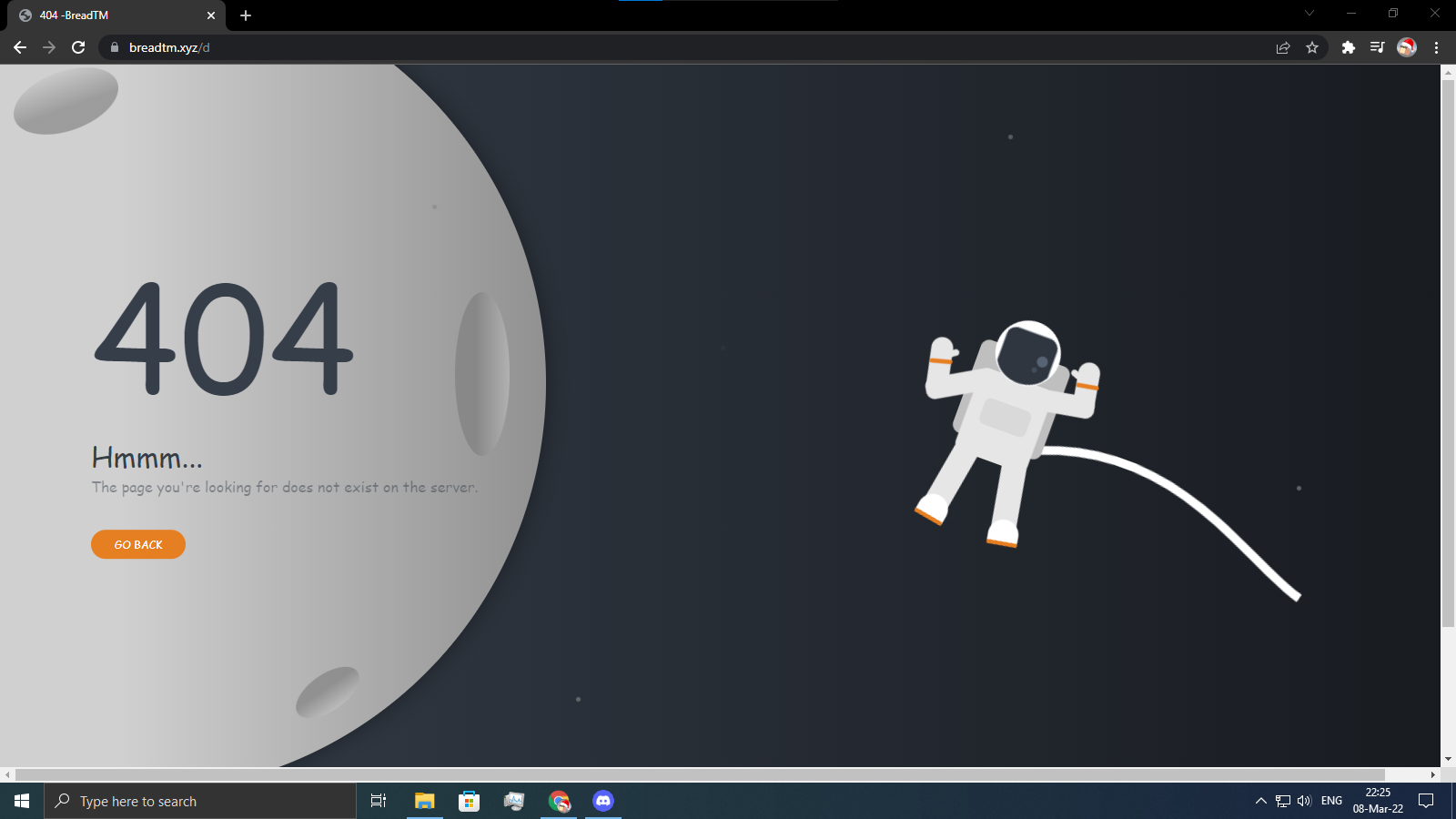
Task: Navigate back with the browser back arrow
Action: click(20, 47)
